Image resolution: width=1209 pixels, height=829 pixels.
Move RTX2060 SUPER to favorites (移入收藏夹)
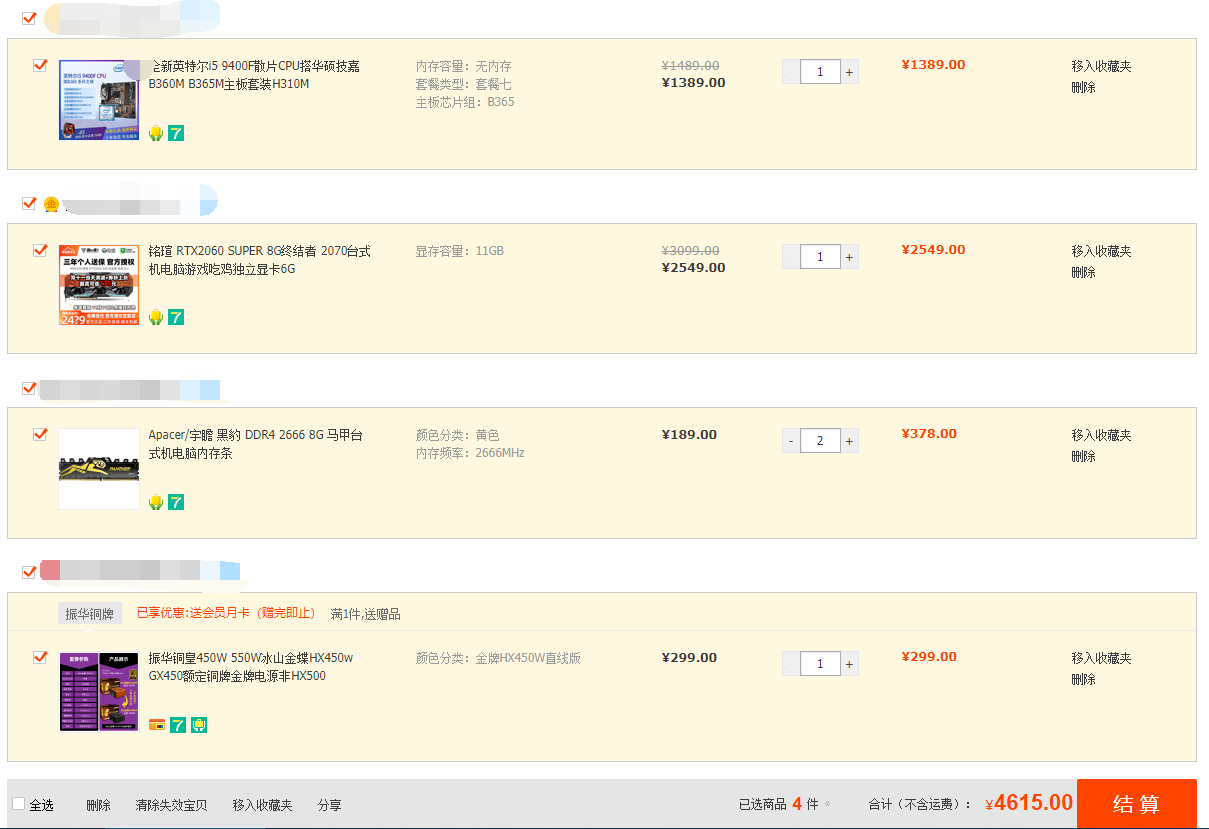point(1101,251)
